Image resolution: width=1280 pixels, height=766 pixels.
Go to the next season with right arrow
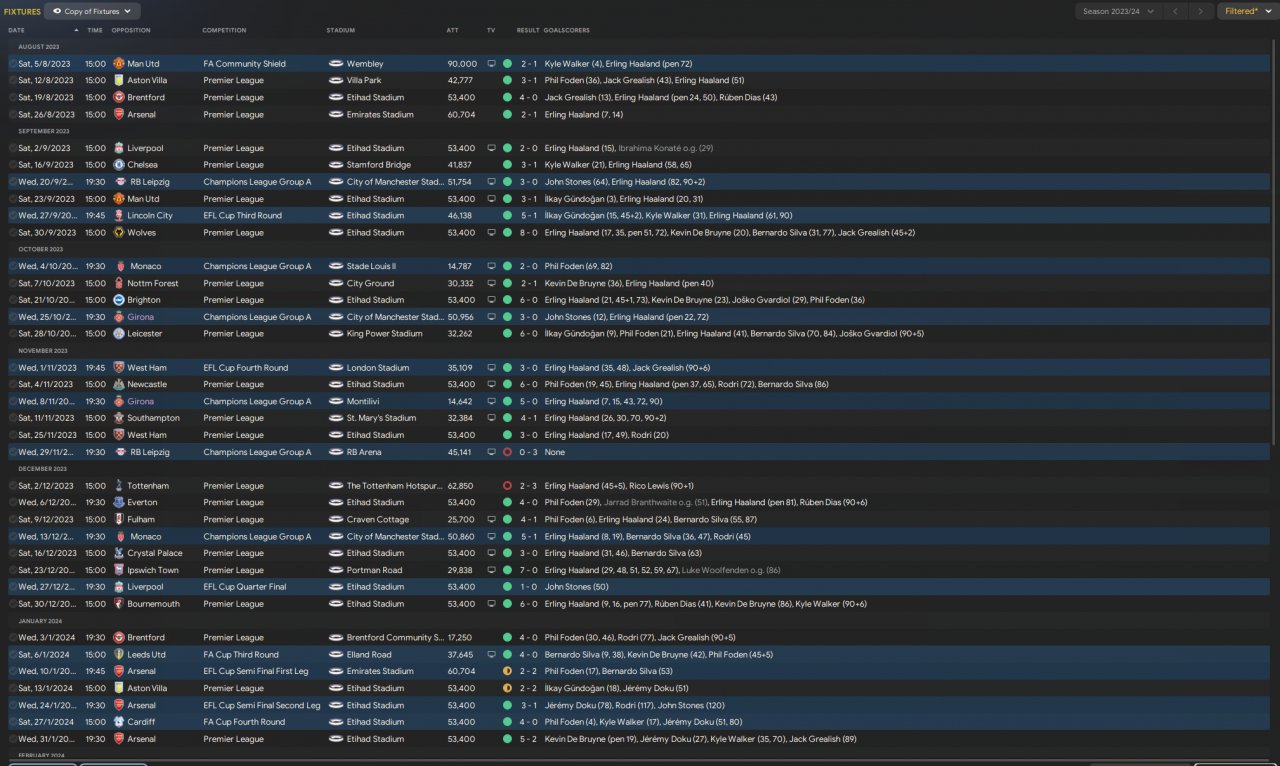[x=1201, y=12]
